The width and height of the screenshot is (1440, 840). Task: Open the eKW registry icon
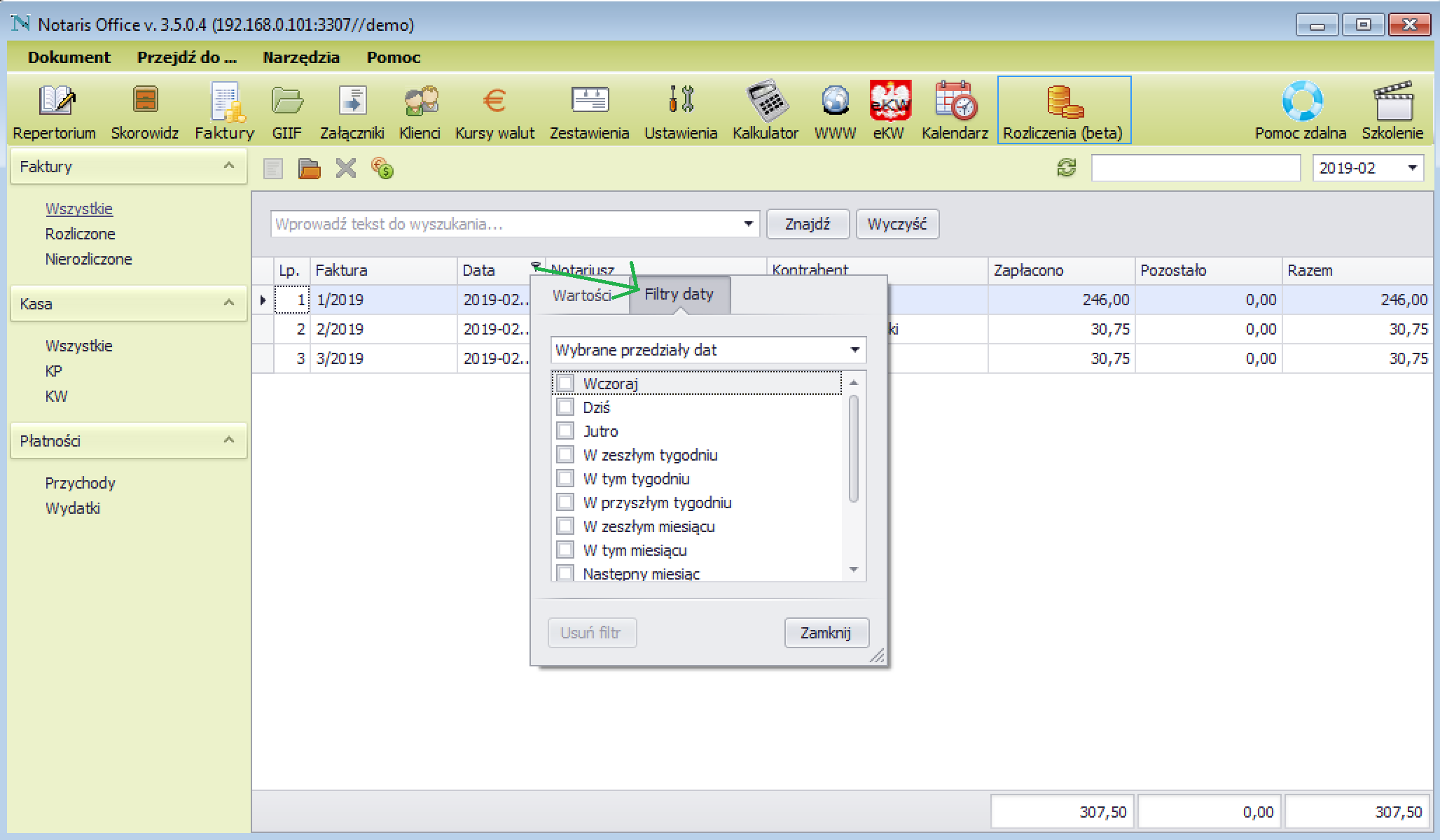(889, 111)
